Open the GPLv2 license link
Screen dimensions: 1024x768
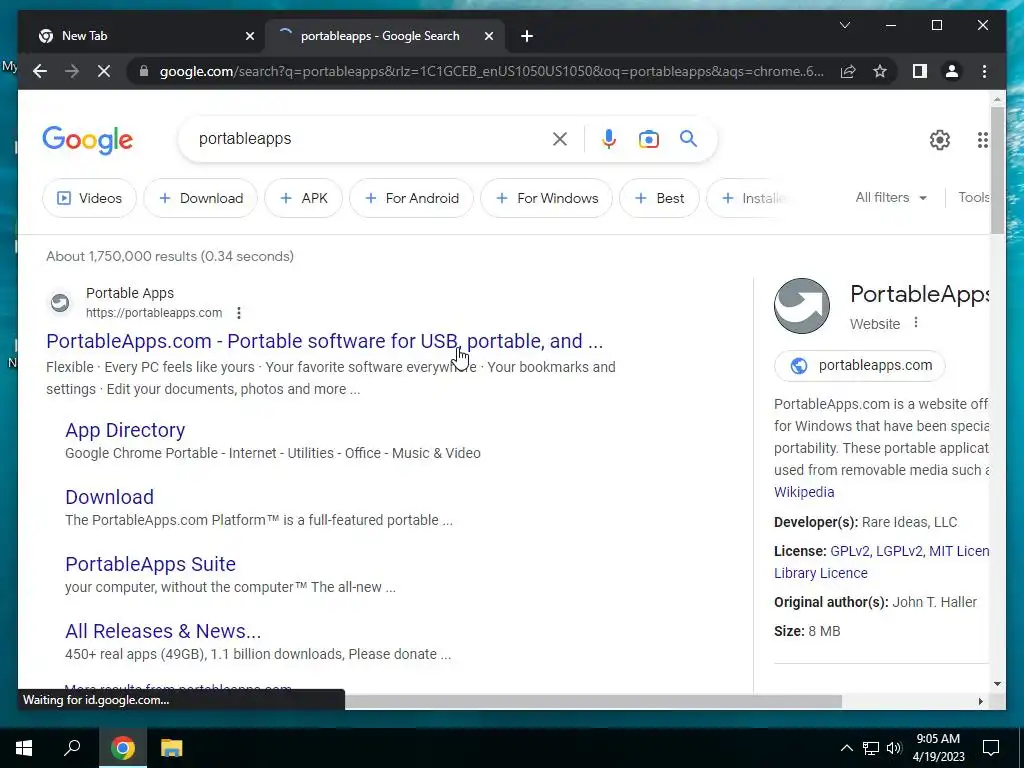click(x=850, y=551)
